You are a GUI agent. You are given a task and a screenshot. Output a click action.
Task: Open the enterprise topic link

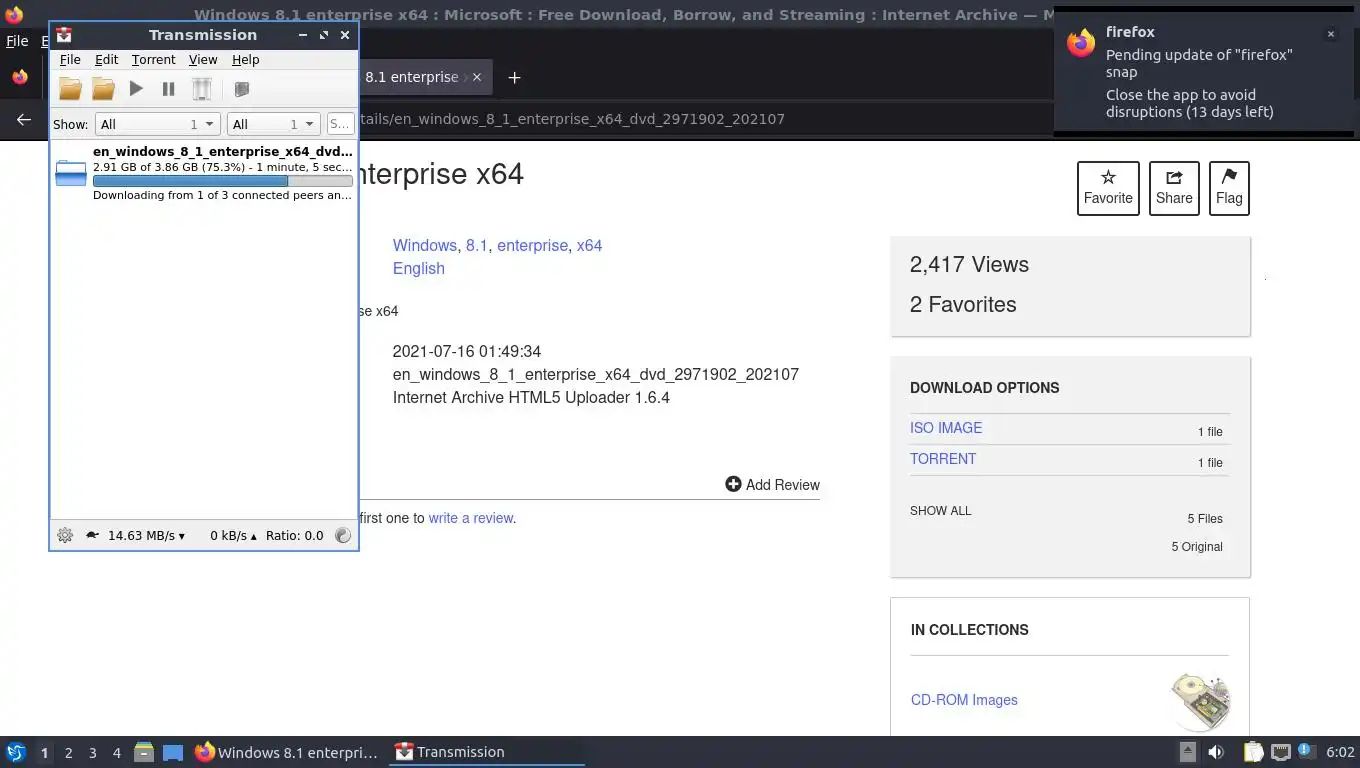pyautogui.click(x=532, y=245)
